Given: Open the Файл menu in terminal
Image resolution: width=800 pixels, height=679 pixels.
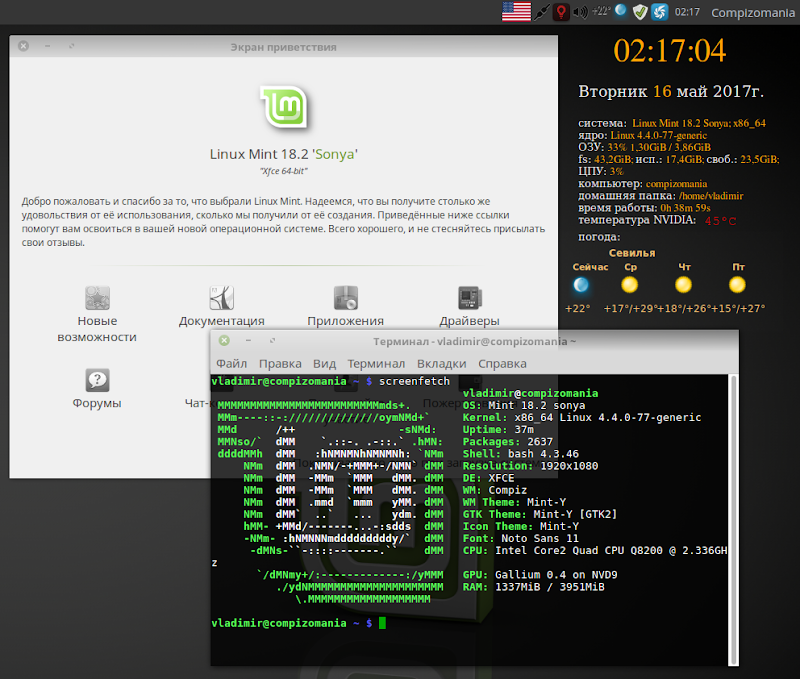Looking at the screenshot, I should pos(232,364).
